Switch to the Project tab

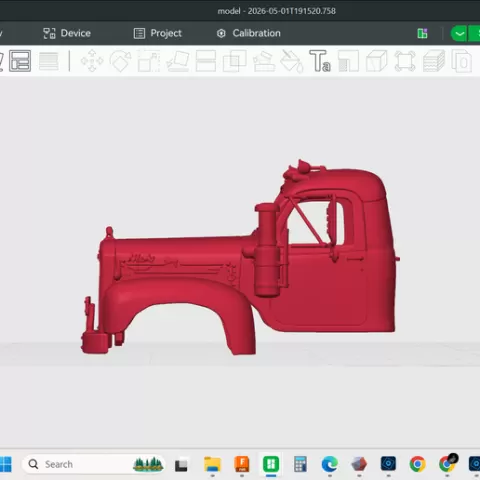[x=158, y=33]
